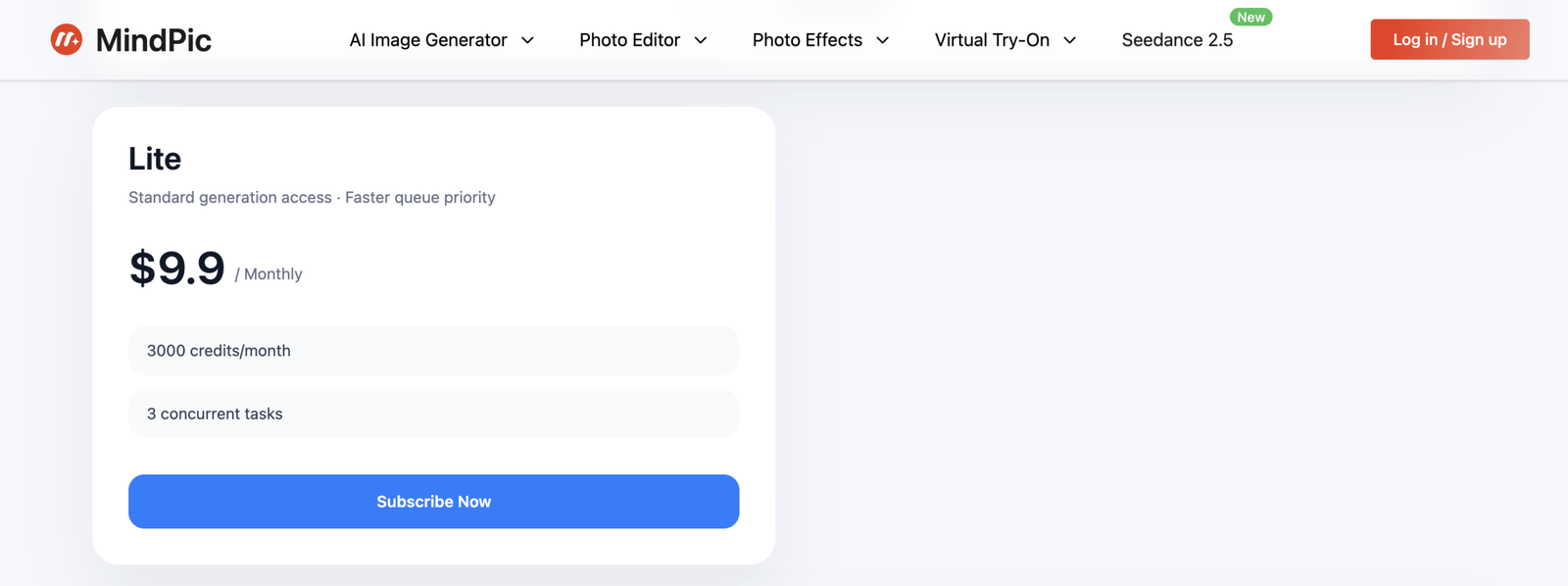Open the Virtual Try-On menu
Image resolution: width=1568 pixels, height=586 pixels.
pos(992,40)
